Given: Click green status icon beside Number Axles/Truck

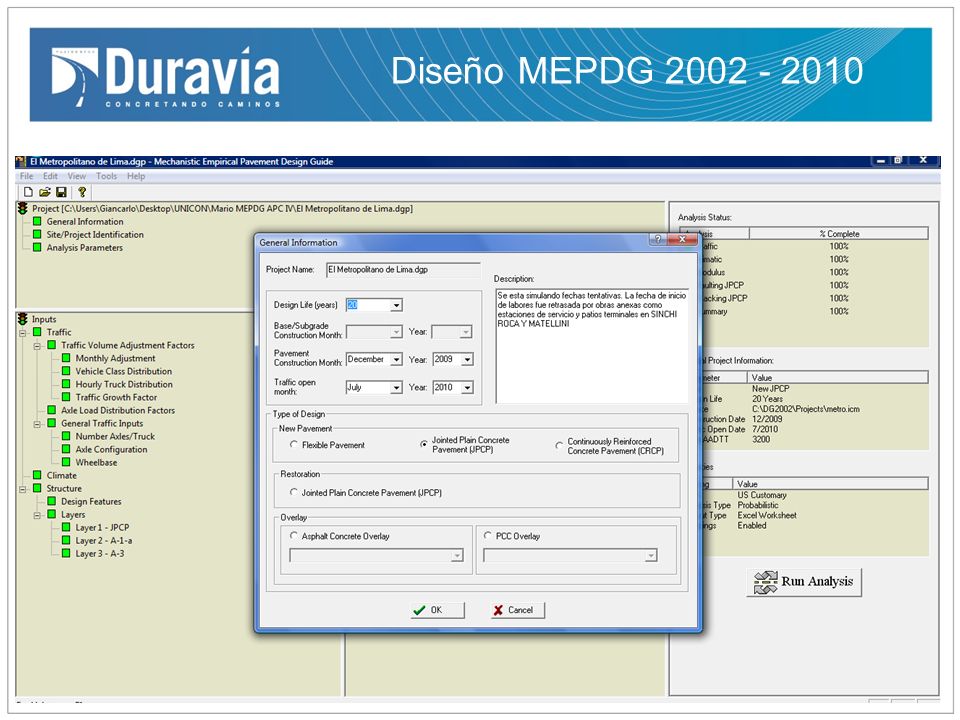Looking at the screenshot, I should coord(66,436).
